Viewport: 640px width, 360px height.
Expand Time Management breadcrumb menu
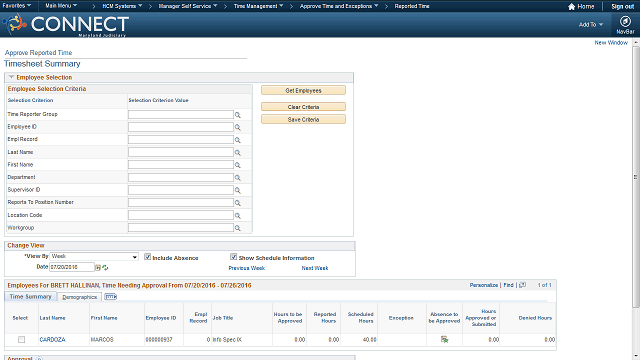point(258,6)
